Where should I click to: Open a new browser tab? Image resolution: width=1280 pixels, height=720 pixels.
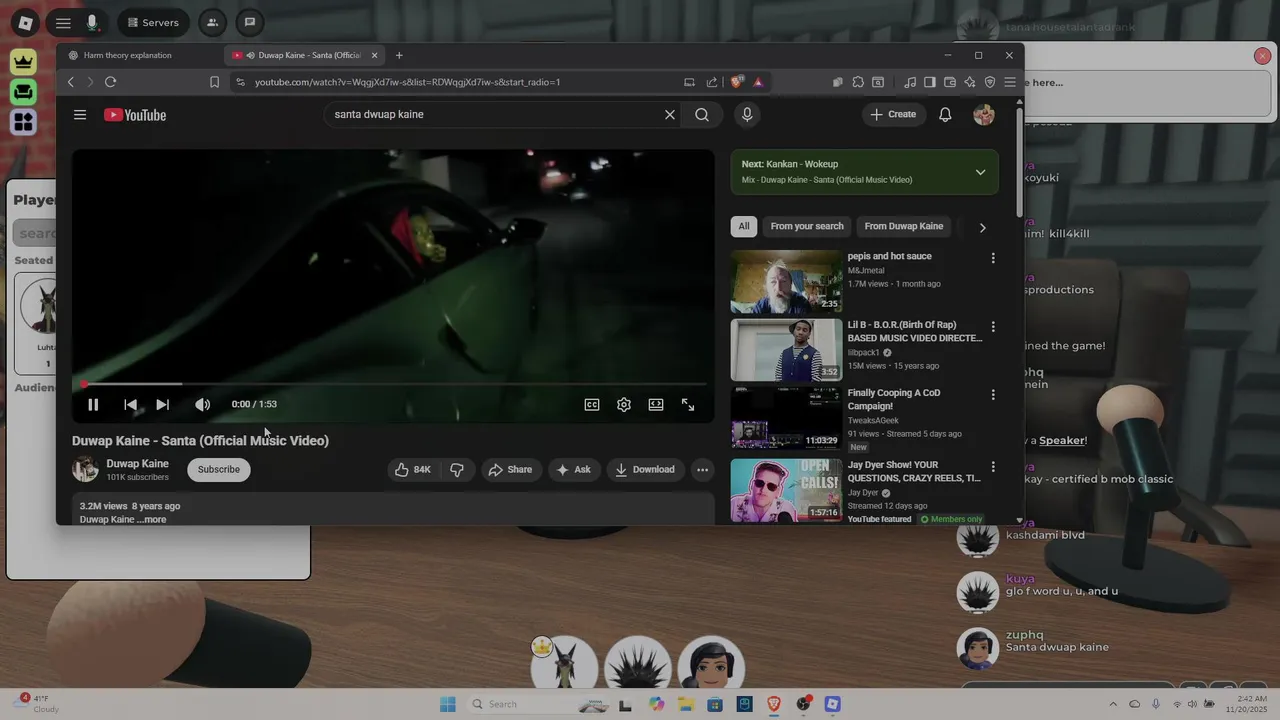pos(399,55)
